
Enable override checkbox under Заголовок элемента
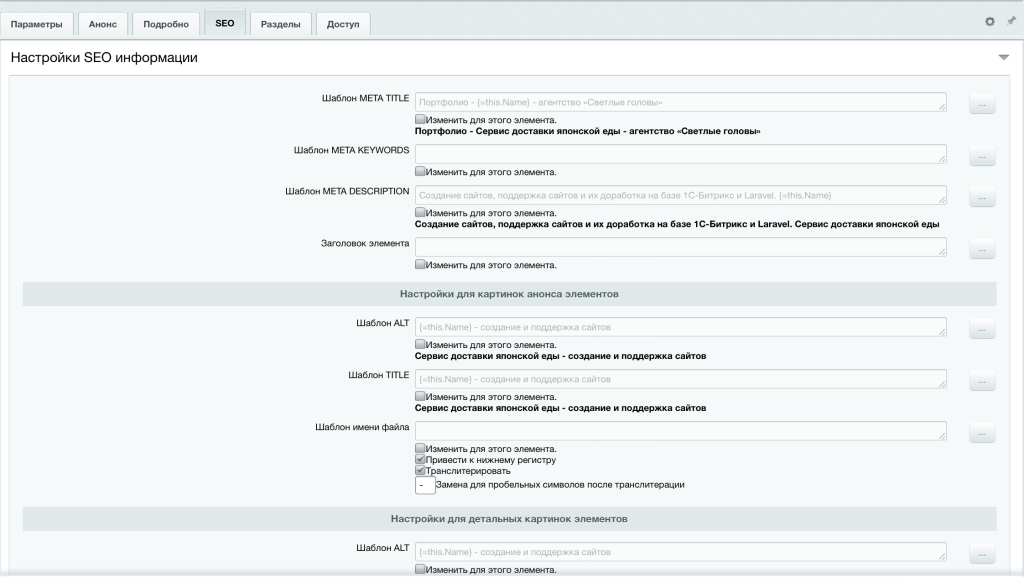420,264
